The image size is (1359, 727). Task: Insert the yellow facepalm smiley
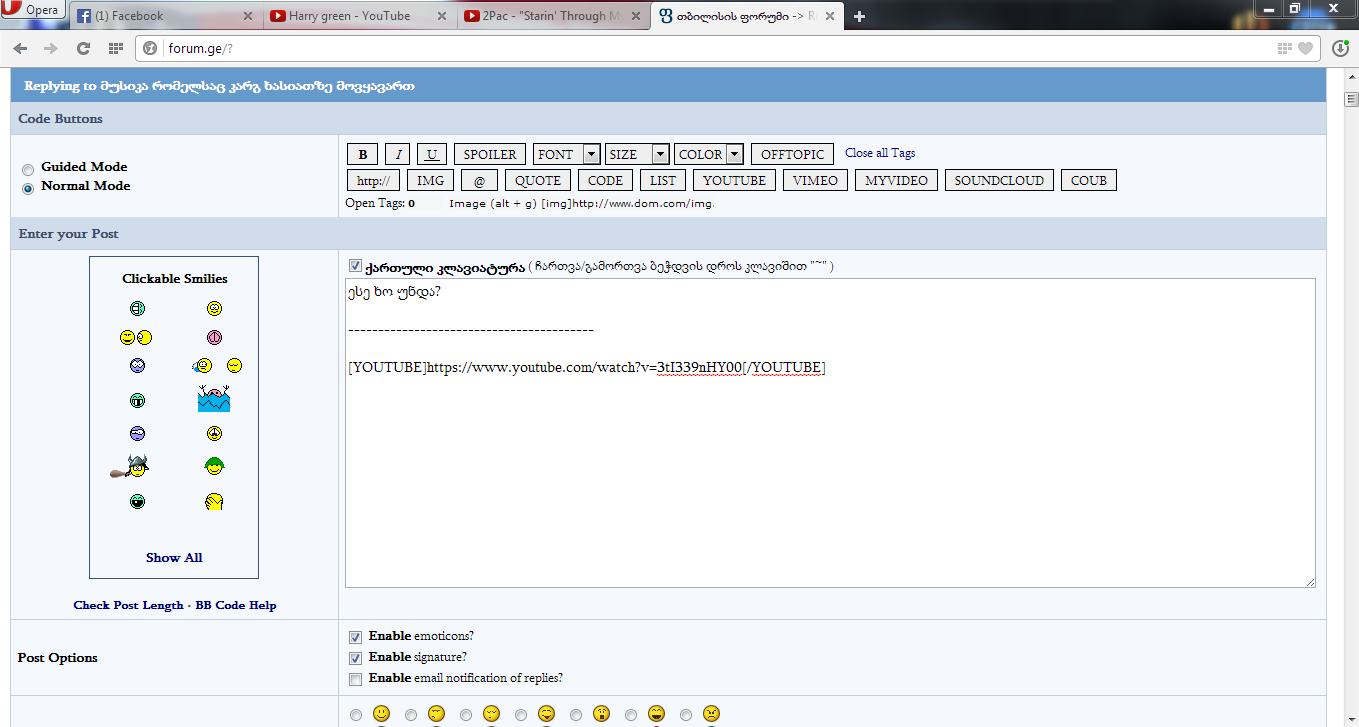pyautogui.click(x=214, y=501)
